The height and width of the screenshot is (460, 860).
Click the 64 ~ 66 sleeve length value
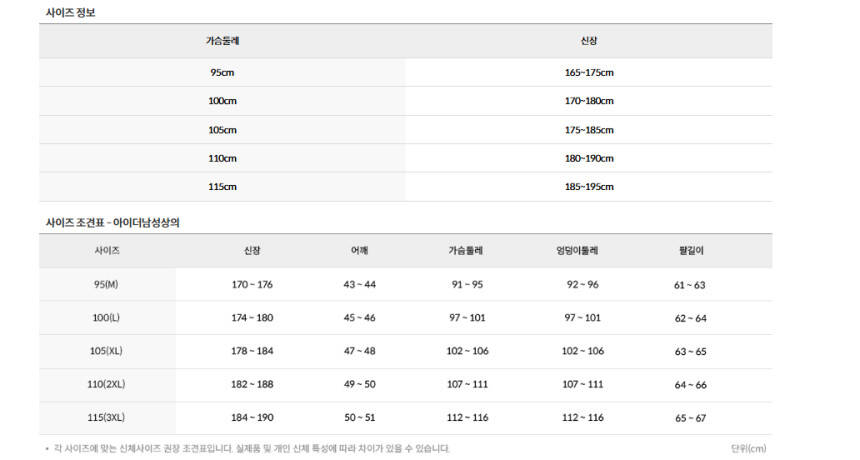pyautogui.click(x=690, y=385)
